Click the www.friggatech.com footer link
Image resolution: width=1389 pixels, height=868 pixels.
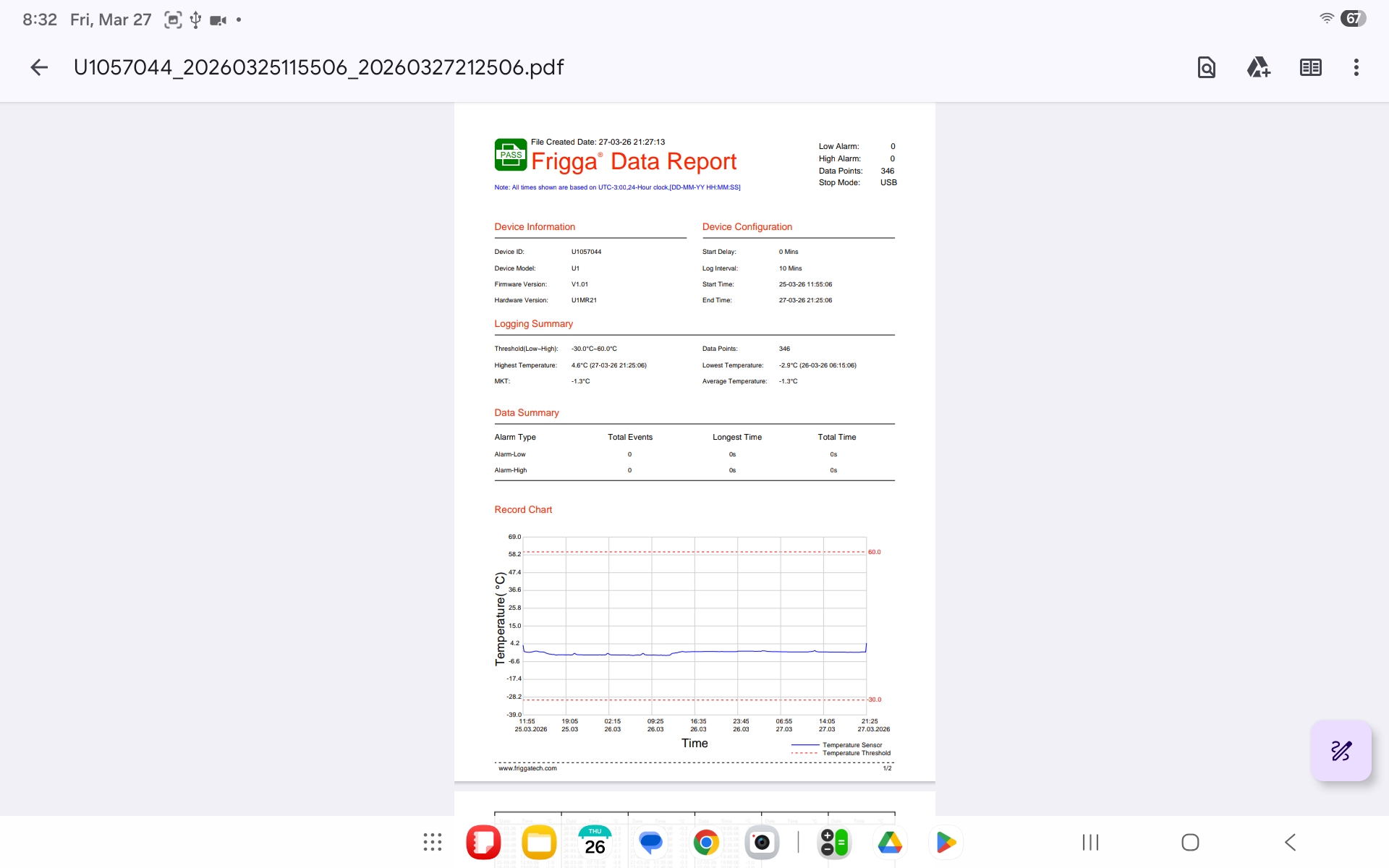pos(527,768)
